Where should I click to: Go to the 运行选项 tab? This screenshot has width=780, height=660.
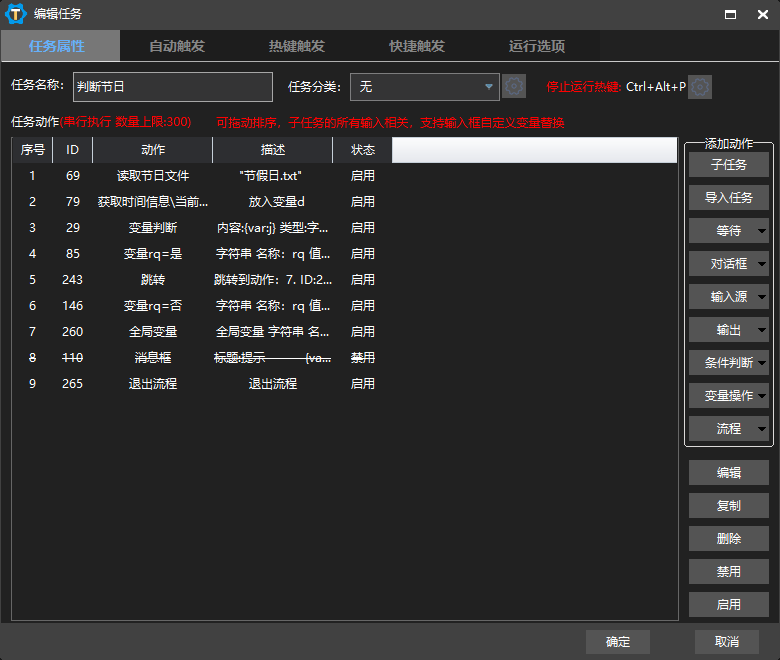(537, 46)
